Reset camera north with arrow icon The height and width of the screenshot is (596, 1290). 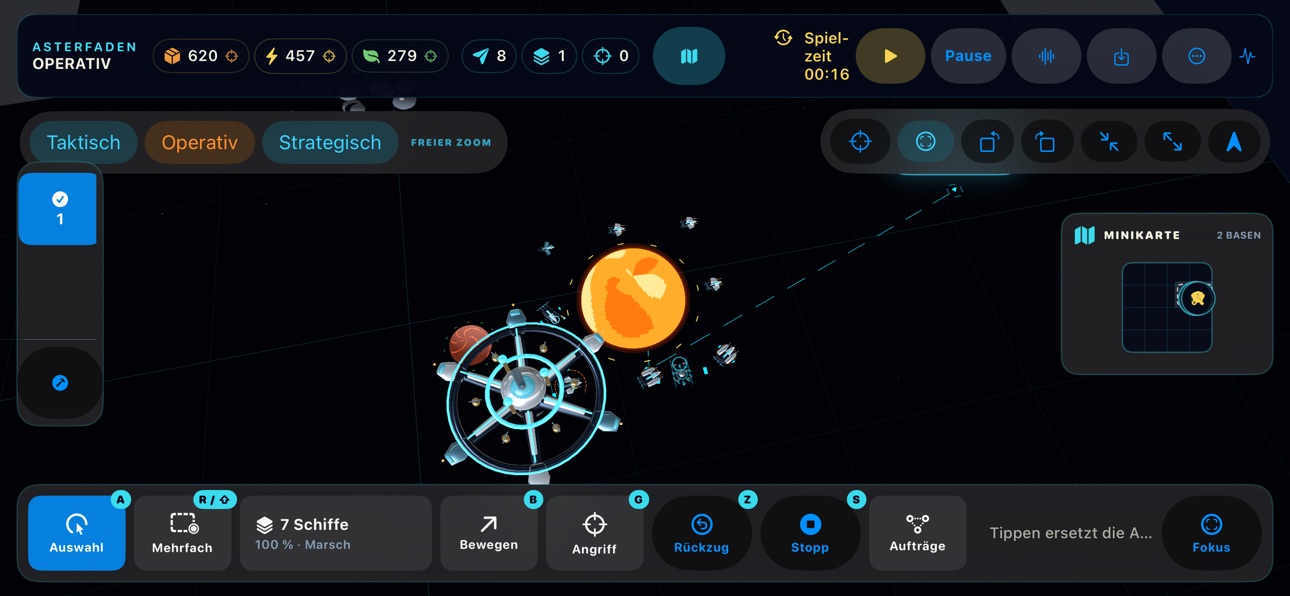point(1234,142)
